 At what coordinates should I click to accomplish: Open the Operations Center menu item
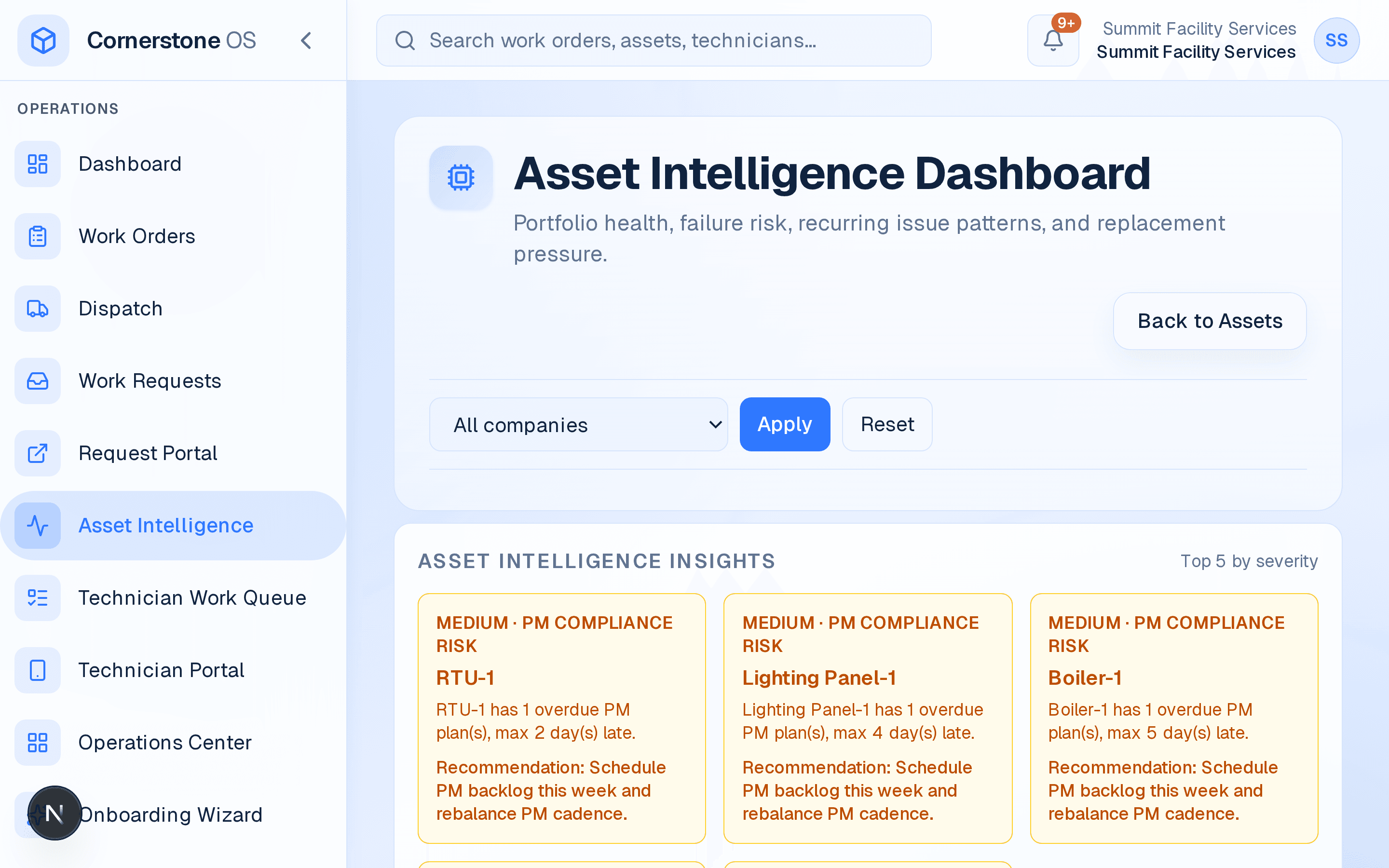tap(165, 742)
